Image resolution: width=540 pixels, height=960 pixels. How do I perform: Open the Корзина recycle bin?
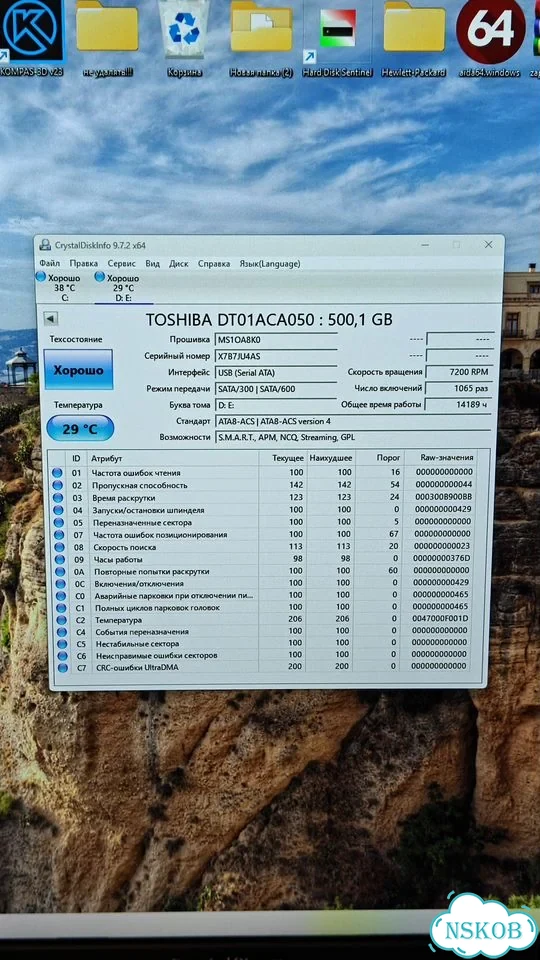tap(184, 39)
